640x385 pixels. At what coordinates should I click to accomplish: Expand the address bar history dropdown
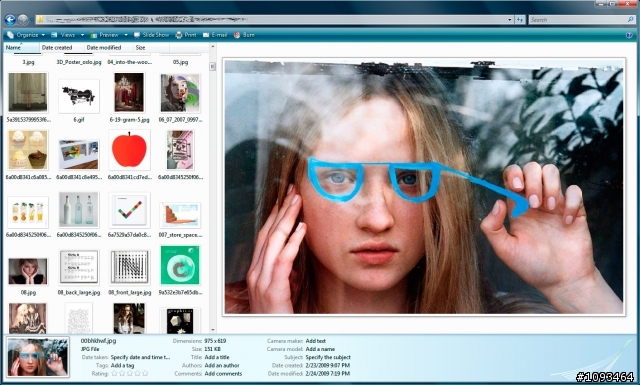coord(509,20)
